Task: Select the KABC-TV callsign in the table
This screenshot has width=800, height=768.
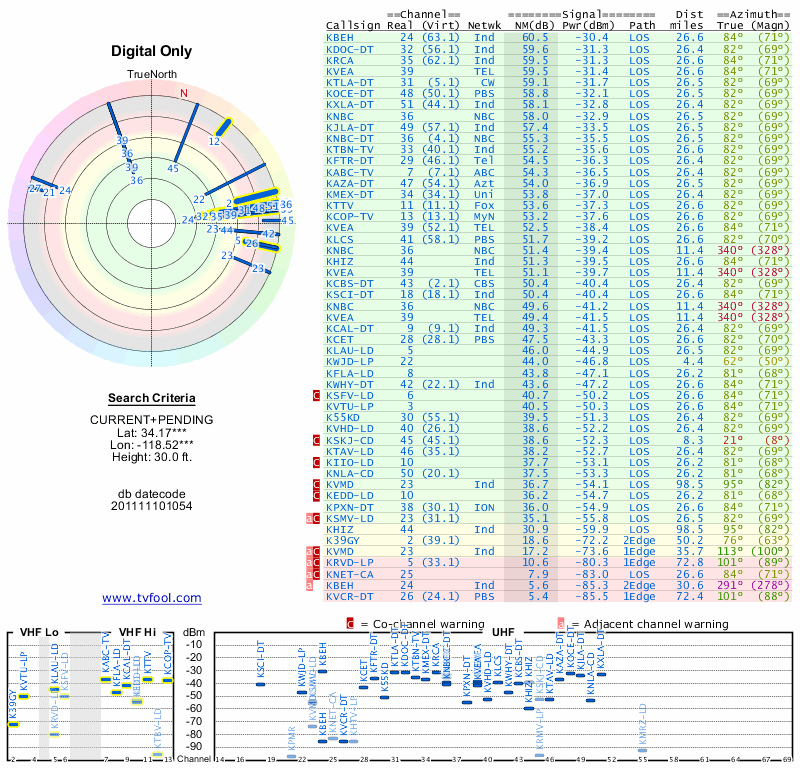Action: click(350, 172)
